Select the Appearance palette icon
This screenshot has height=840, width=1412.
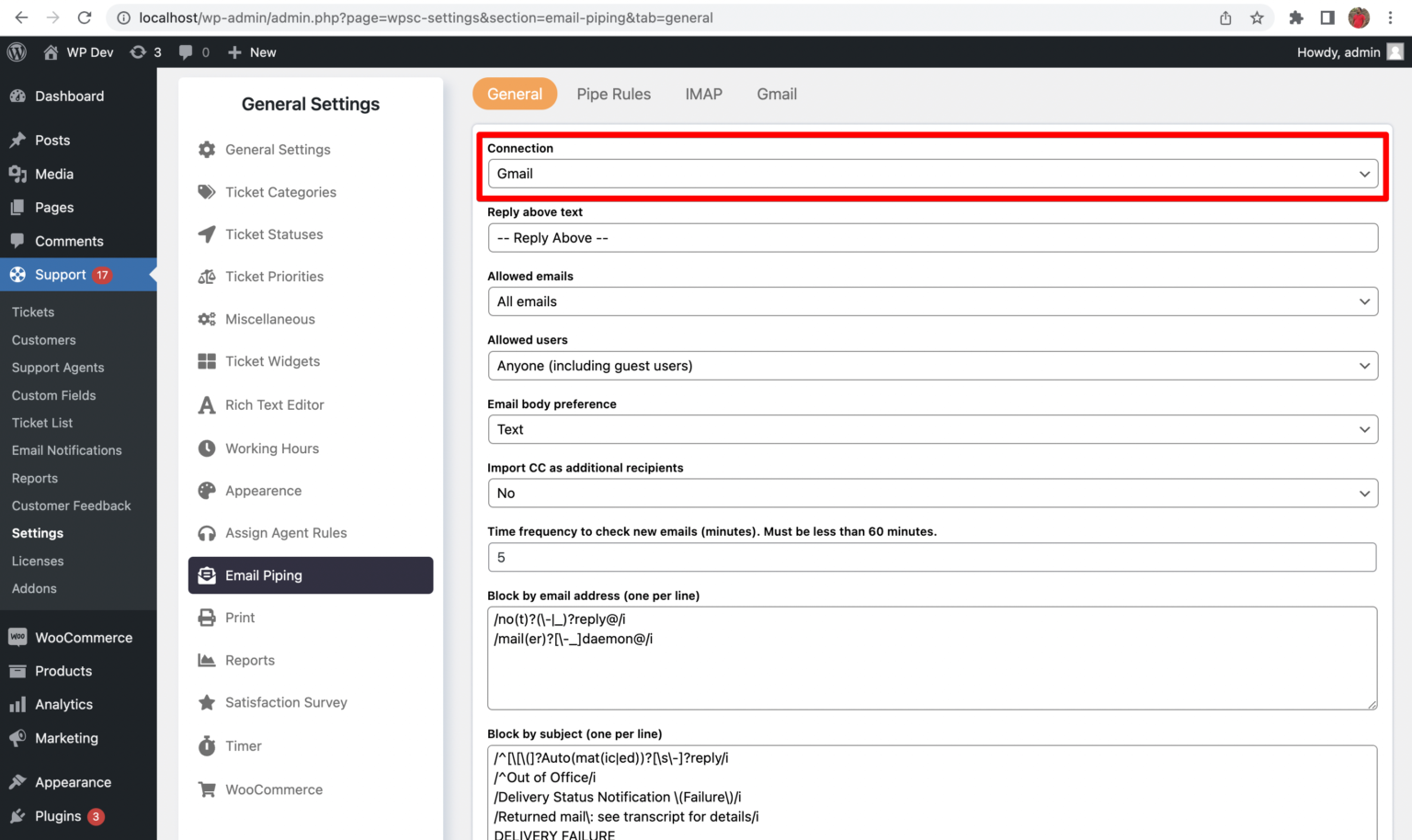[x=206, y=490]
